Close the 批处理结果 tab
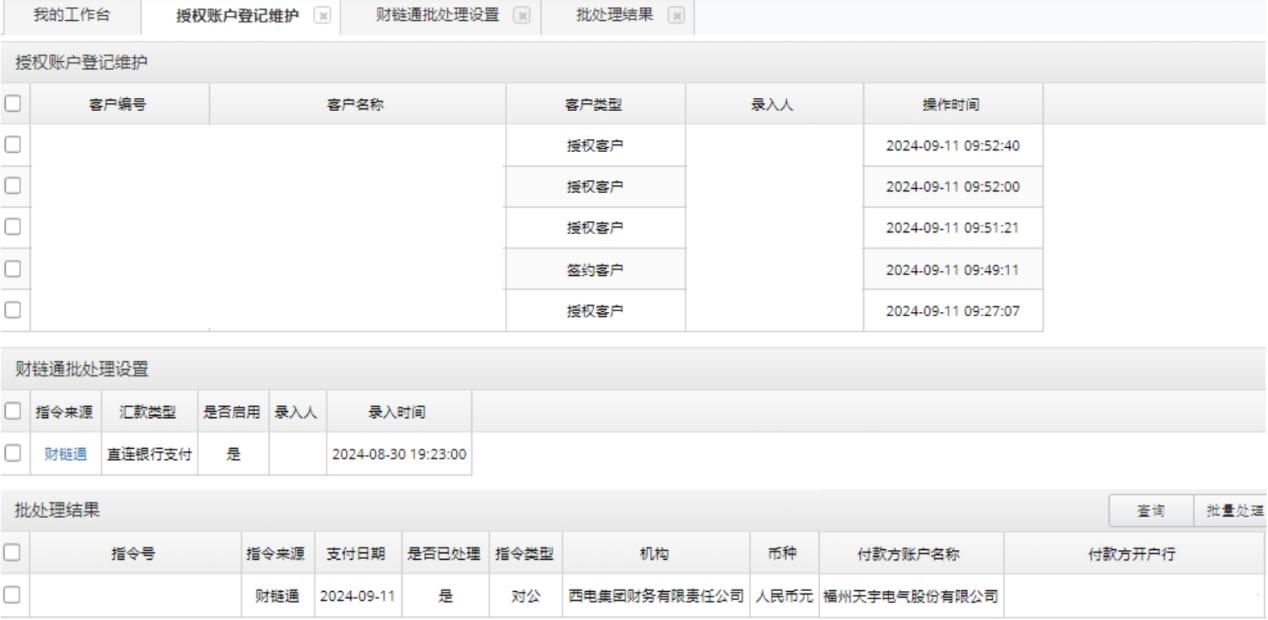 click(676, 16)
